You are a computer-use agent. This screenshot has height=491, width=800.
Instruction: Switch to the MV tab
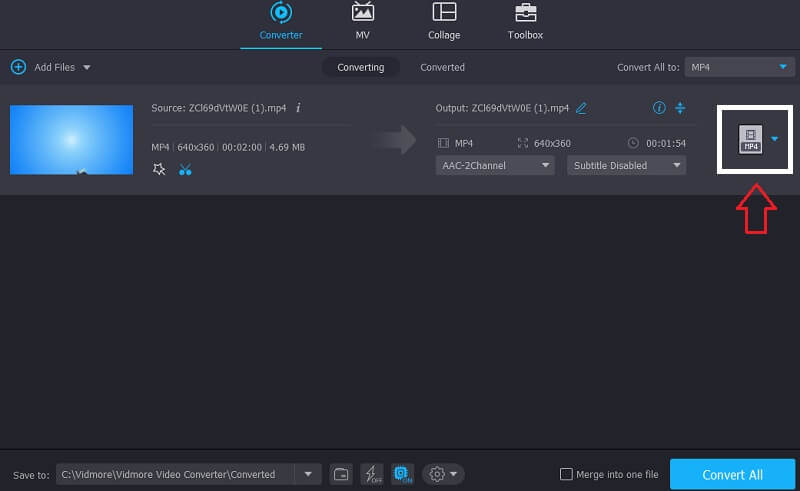point(362,22)
